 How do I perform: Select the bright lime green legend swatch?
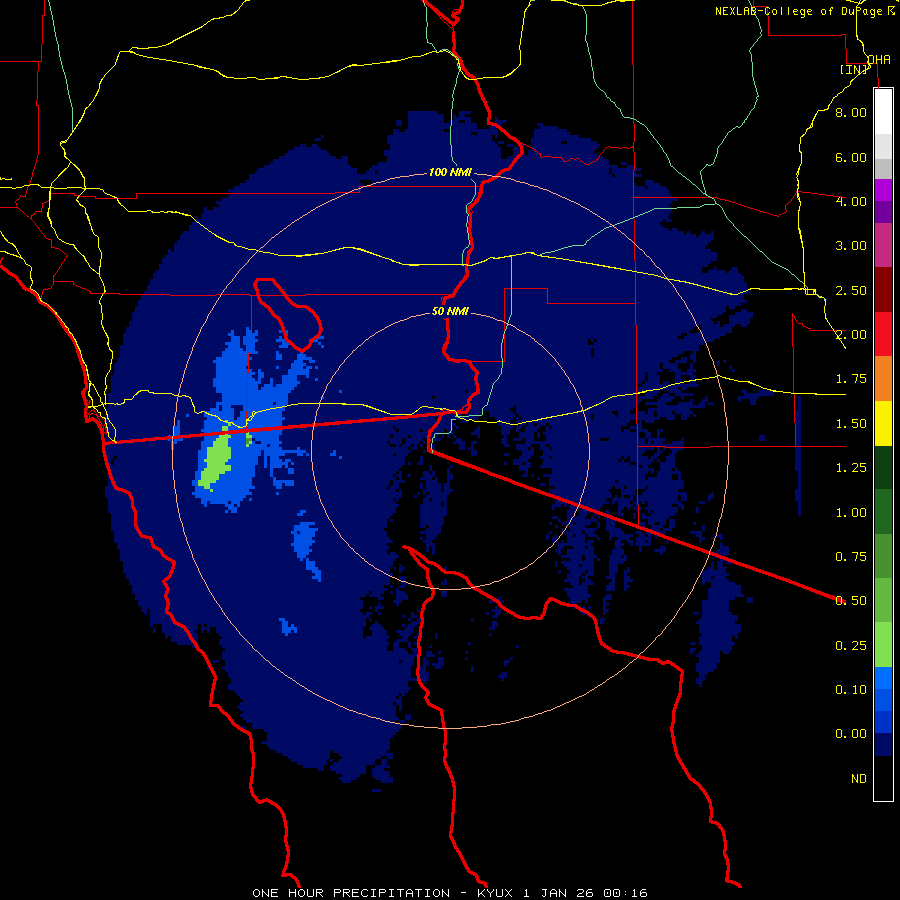tap(883, 645)
